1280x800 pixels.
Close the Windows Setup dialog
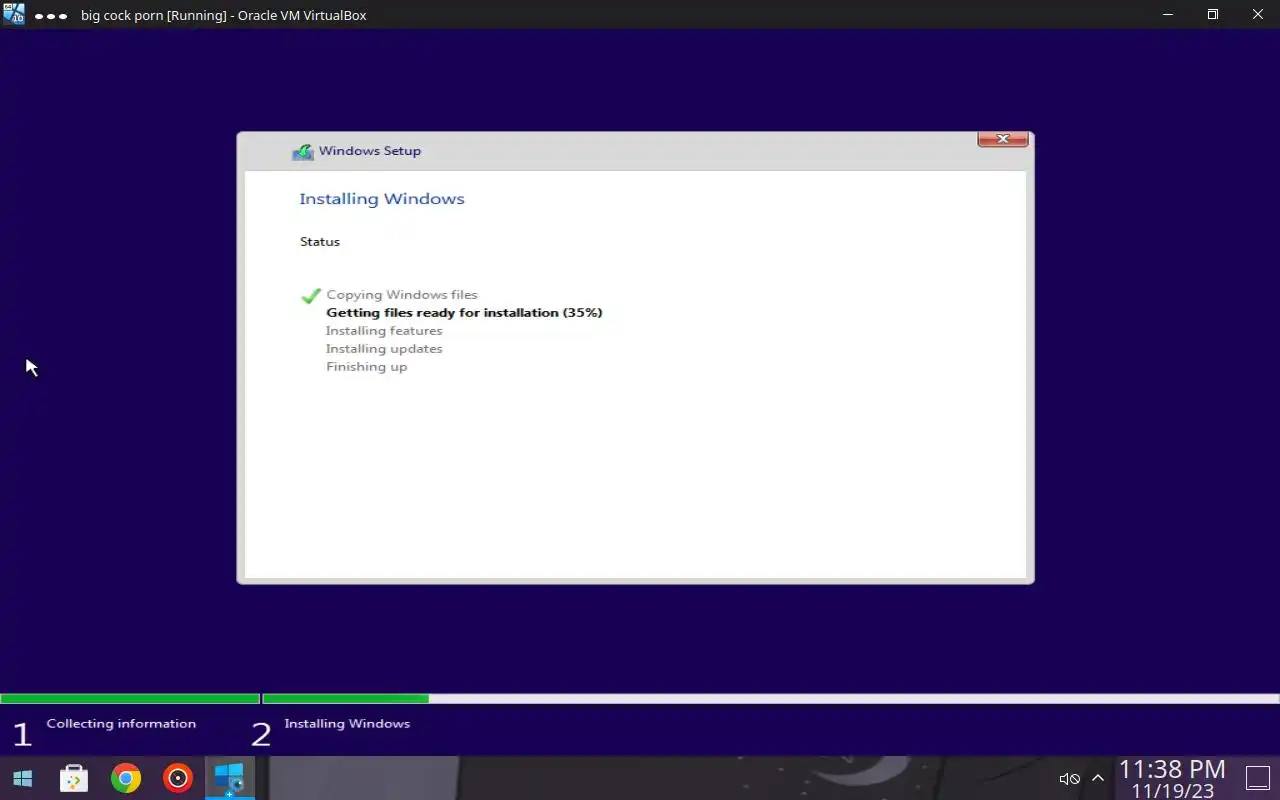tap(1003, 139)
